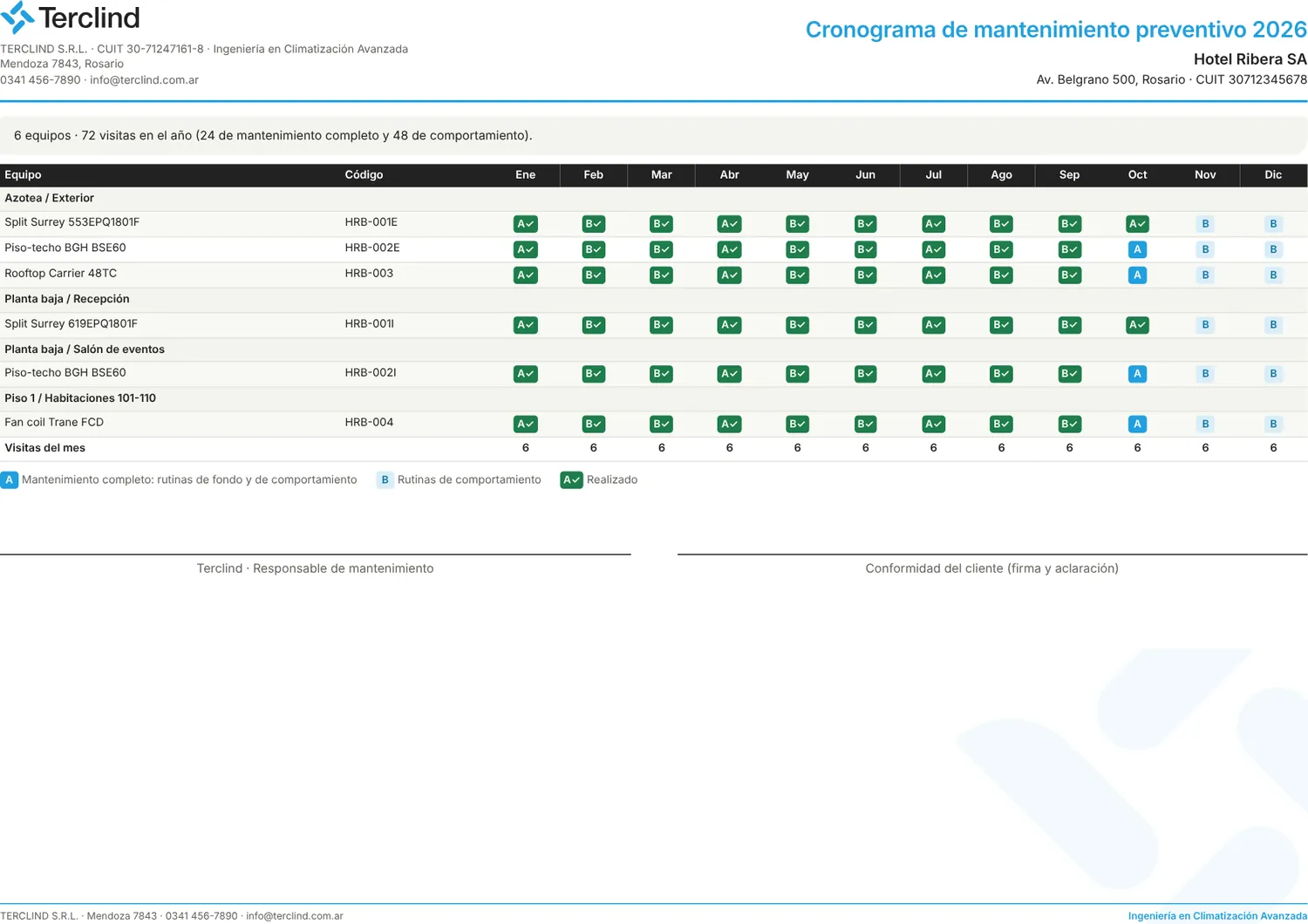Click the green Realizado legend badge
This screenshot has width=1308, height=924.
(x=571, y=480)
